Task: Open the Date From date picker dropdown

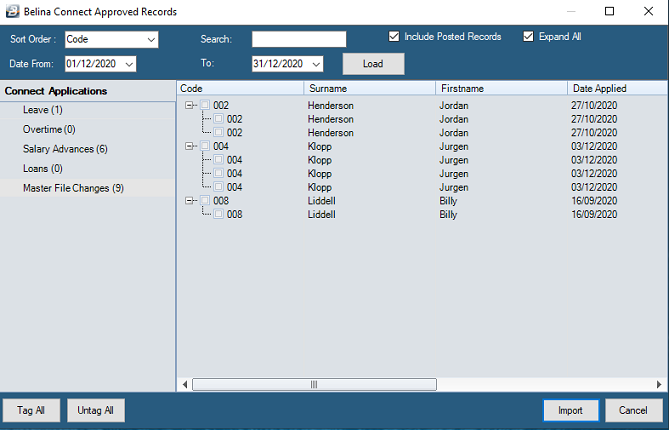Action: pos(129,64)
